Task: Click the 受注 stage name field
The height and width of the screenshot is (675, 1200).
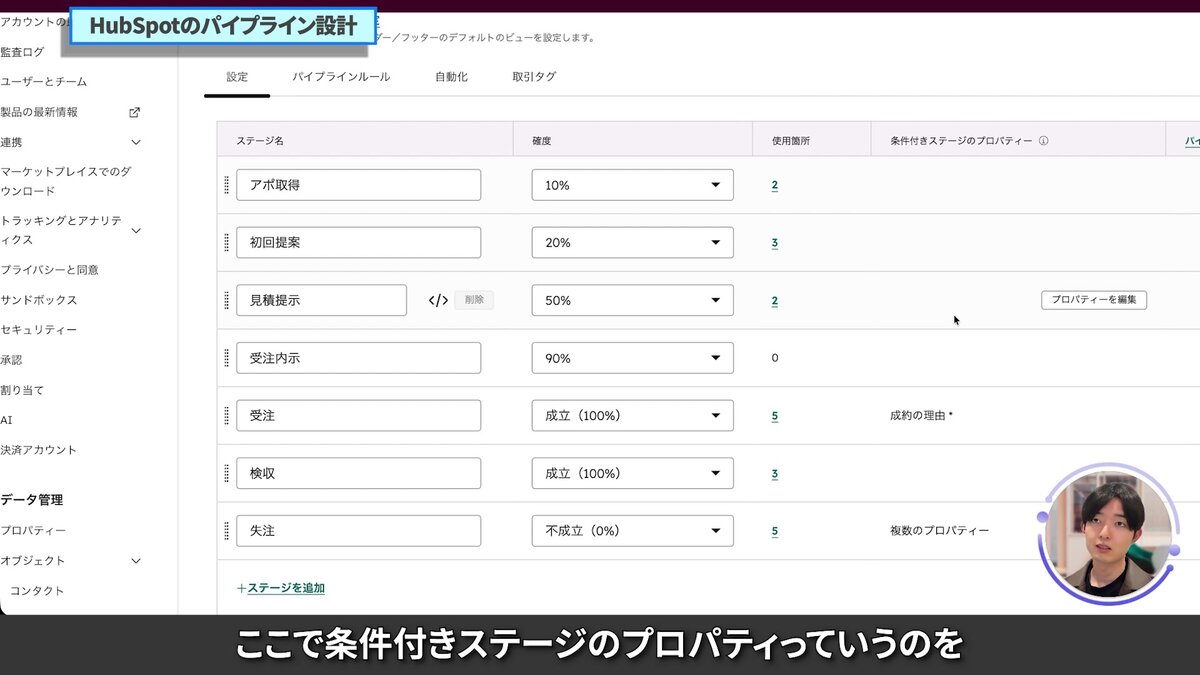Action: (358, 416)
